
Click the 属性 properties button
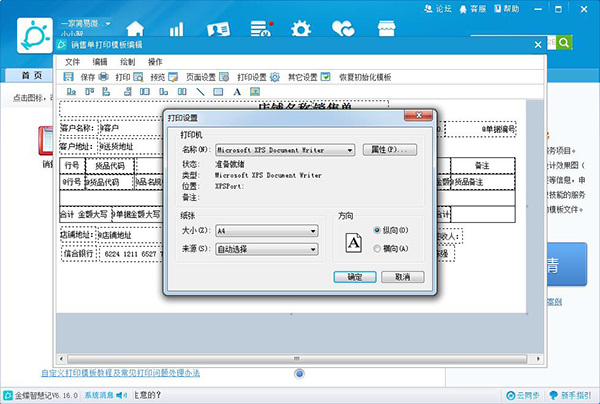[x=386, y=150]
